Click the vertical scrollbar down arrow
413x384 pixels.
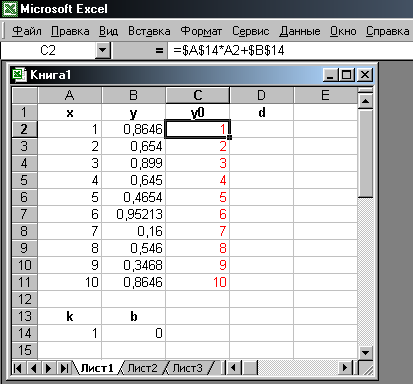click(x=365, y=352)
